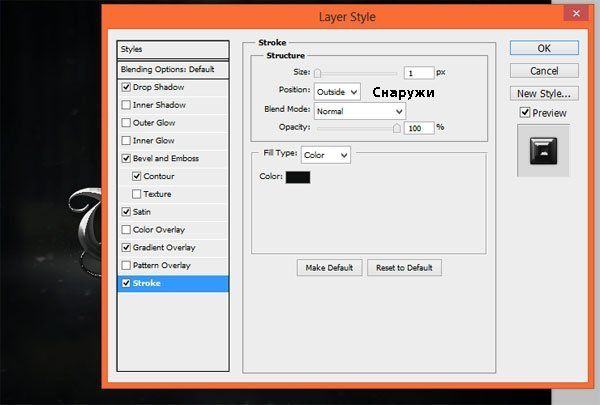This screenshot has height=405, width=600.
Task: Select the Drop Shadow label
Action: pos(158,87)
